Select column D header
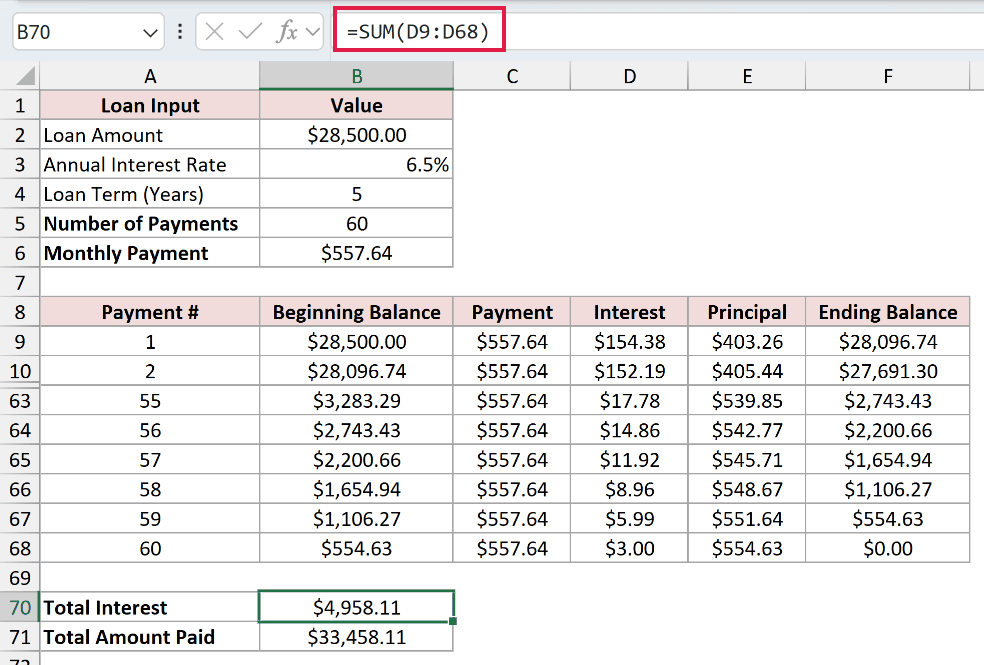This screenshot has height=665, width=984. pyautogui.click(x=629, y=76)
